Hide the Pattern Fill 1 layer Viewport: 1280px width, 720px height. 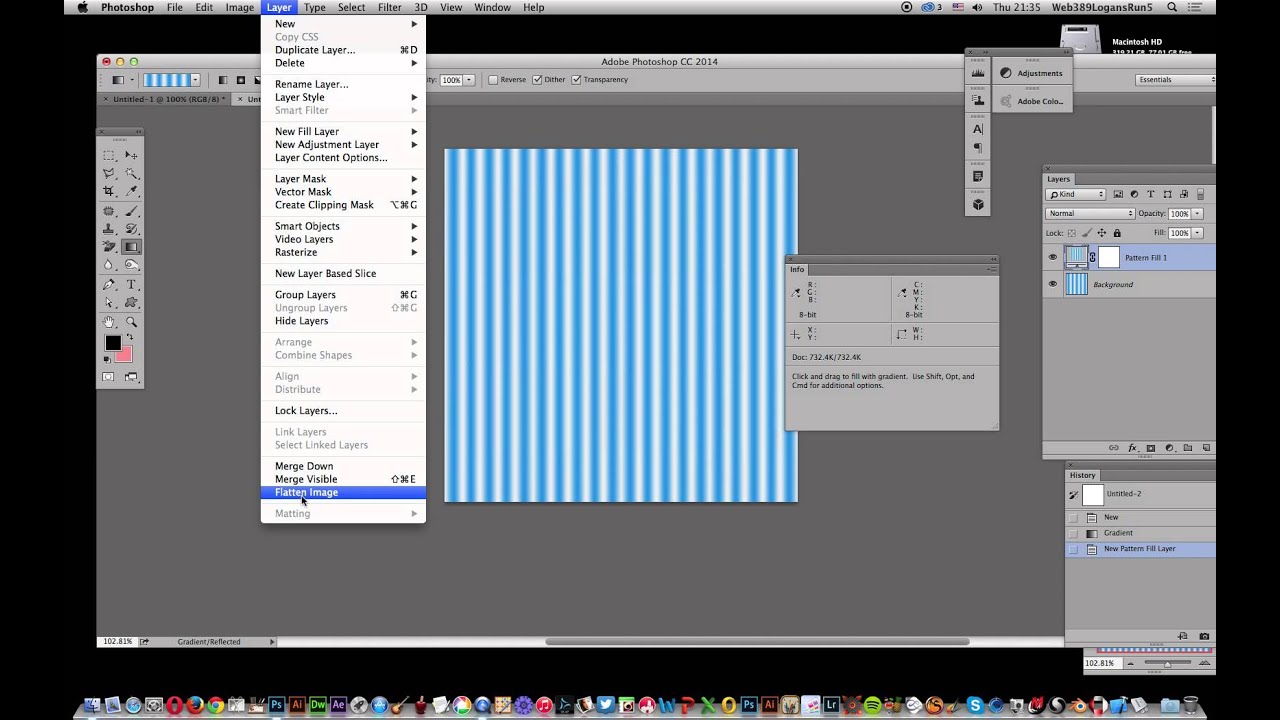tap(1052, 258)
